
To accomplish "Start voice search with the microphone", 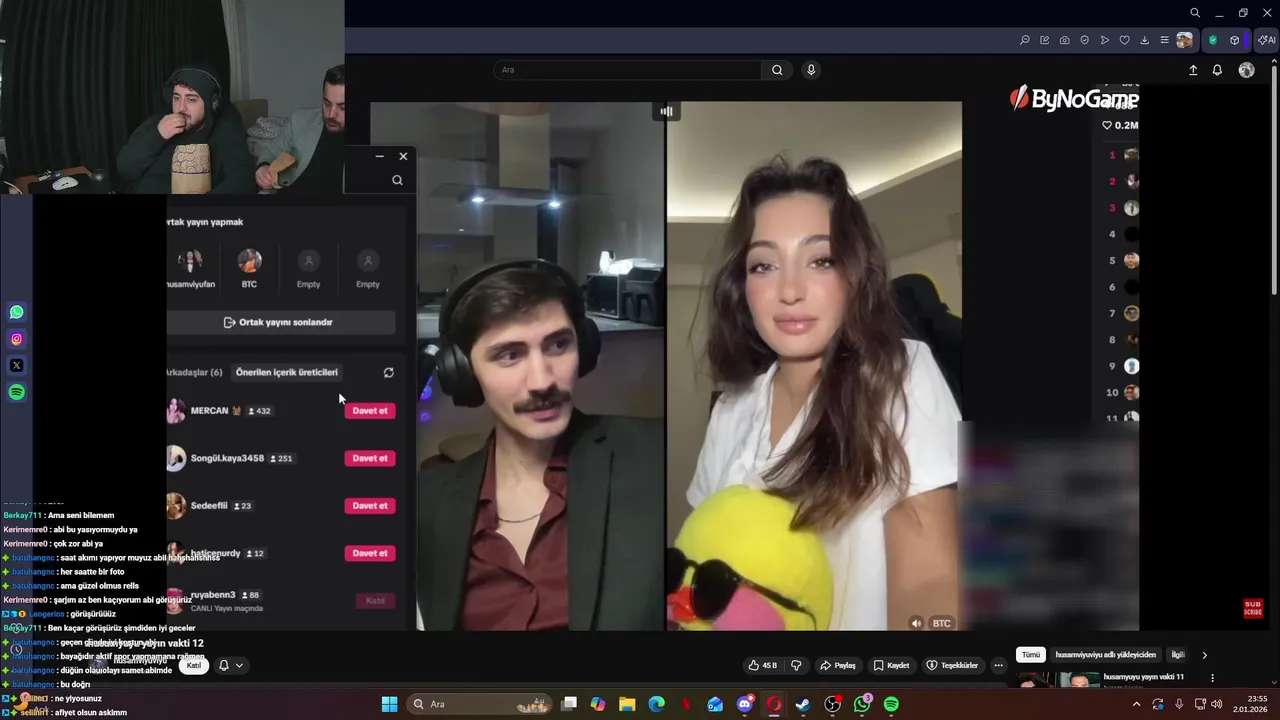I will point(811,70).
